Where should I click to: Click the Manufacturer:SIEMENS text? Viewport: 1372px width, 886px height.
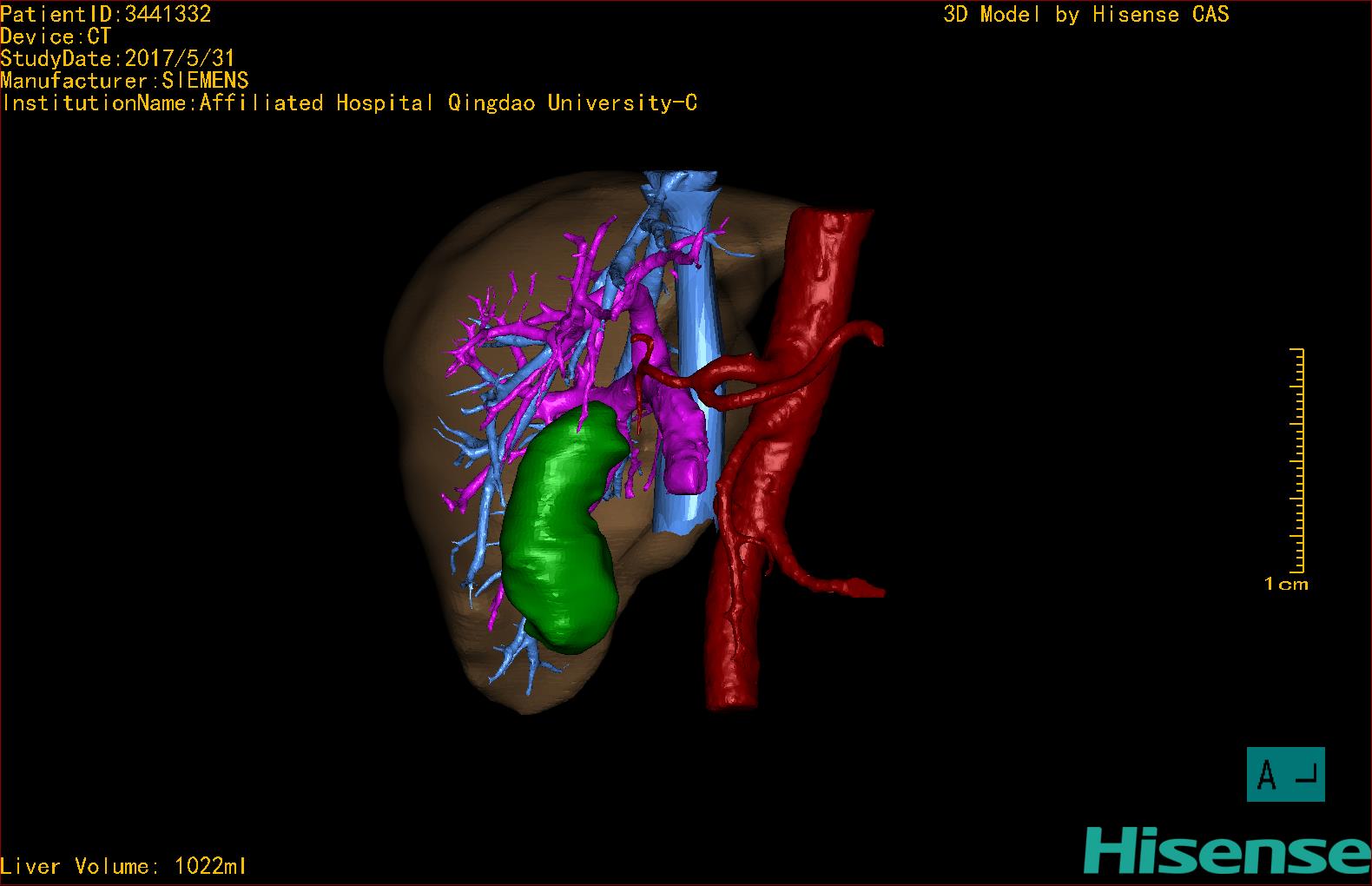125,81
